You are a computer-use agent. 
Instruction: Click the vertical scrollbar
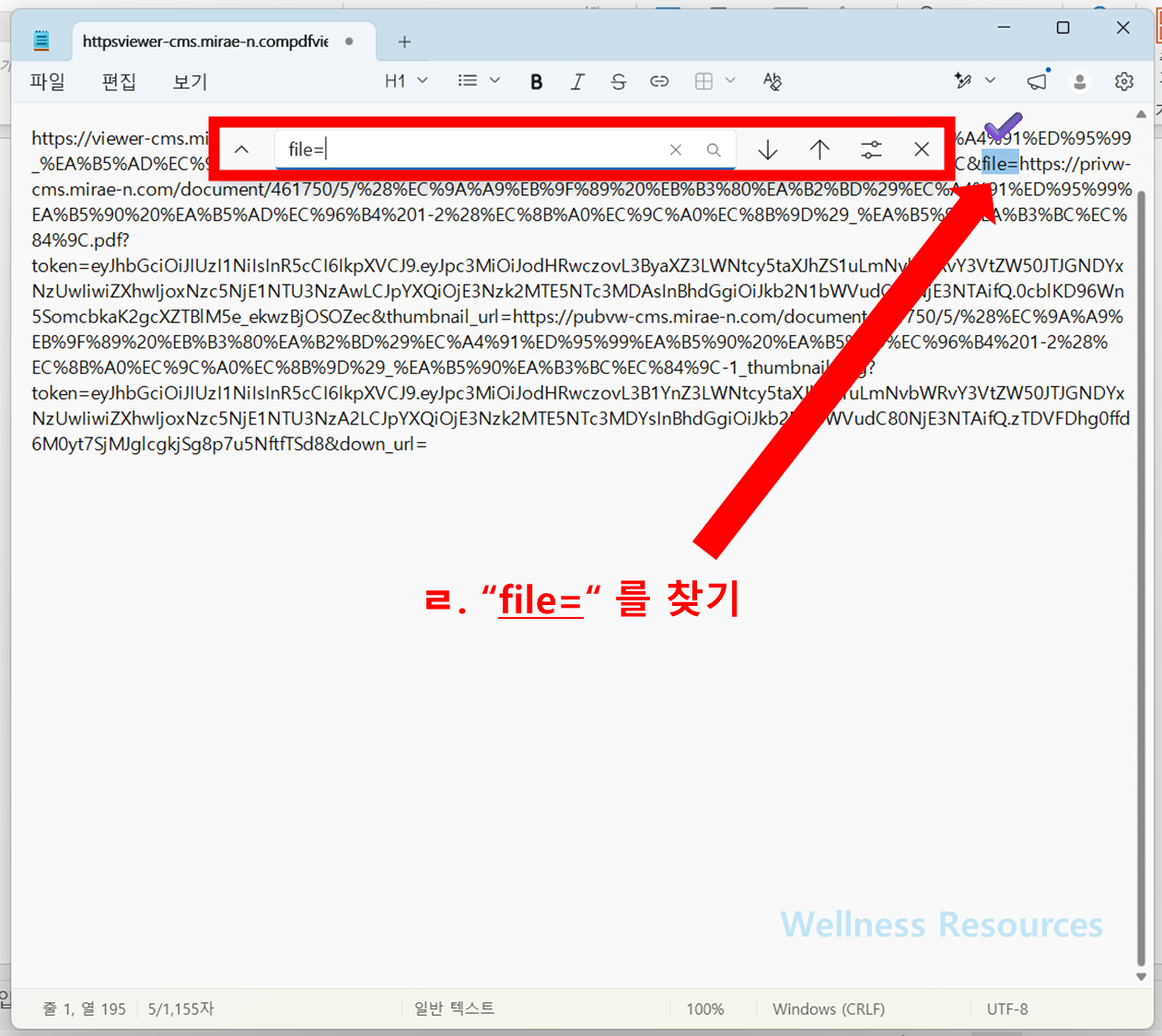tap(1142, 578)
